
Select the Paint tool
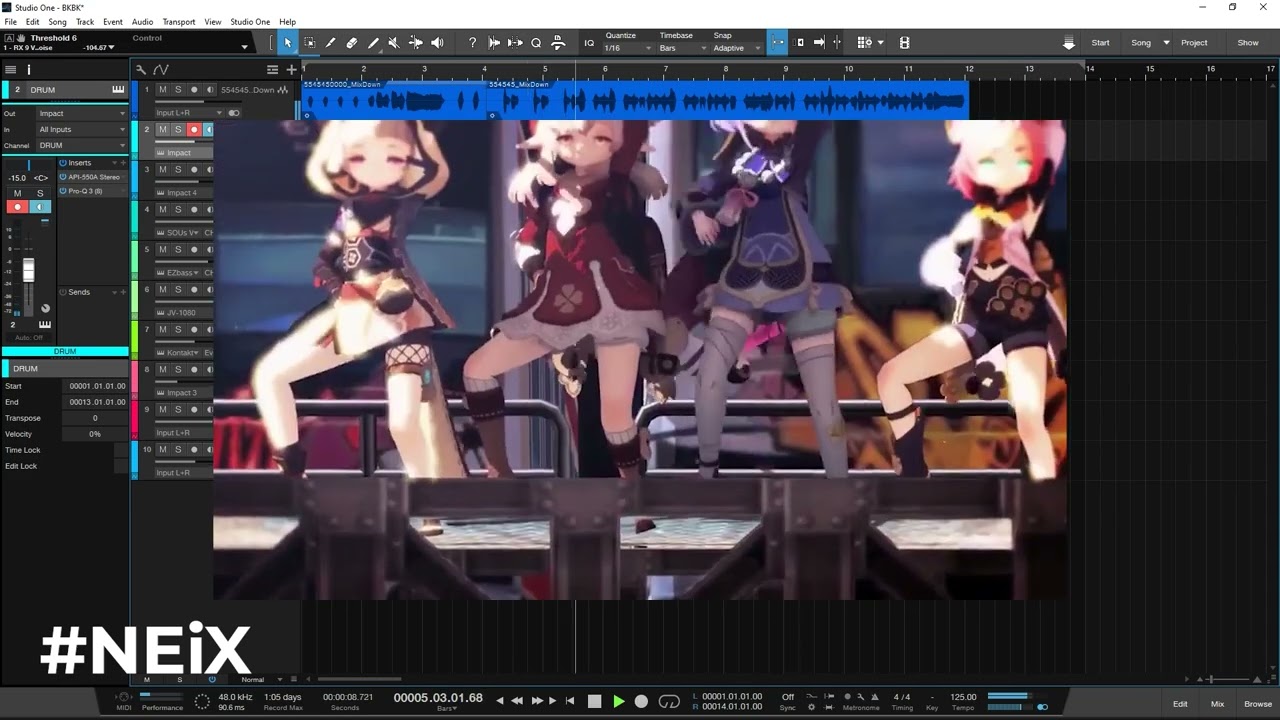pyautogui.click(x=373, y=43)
